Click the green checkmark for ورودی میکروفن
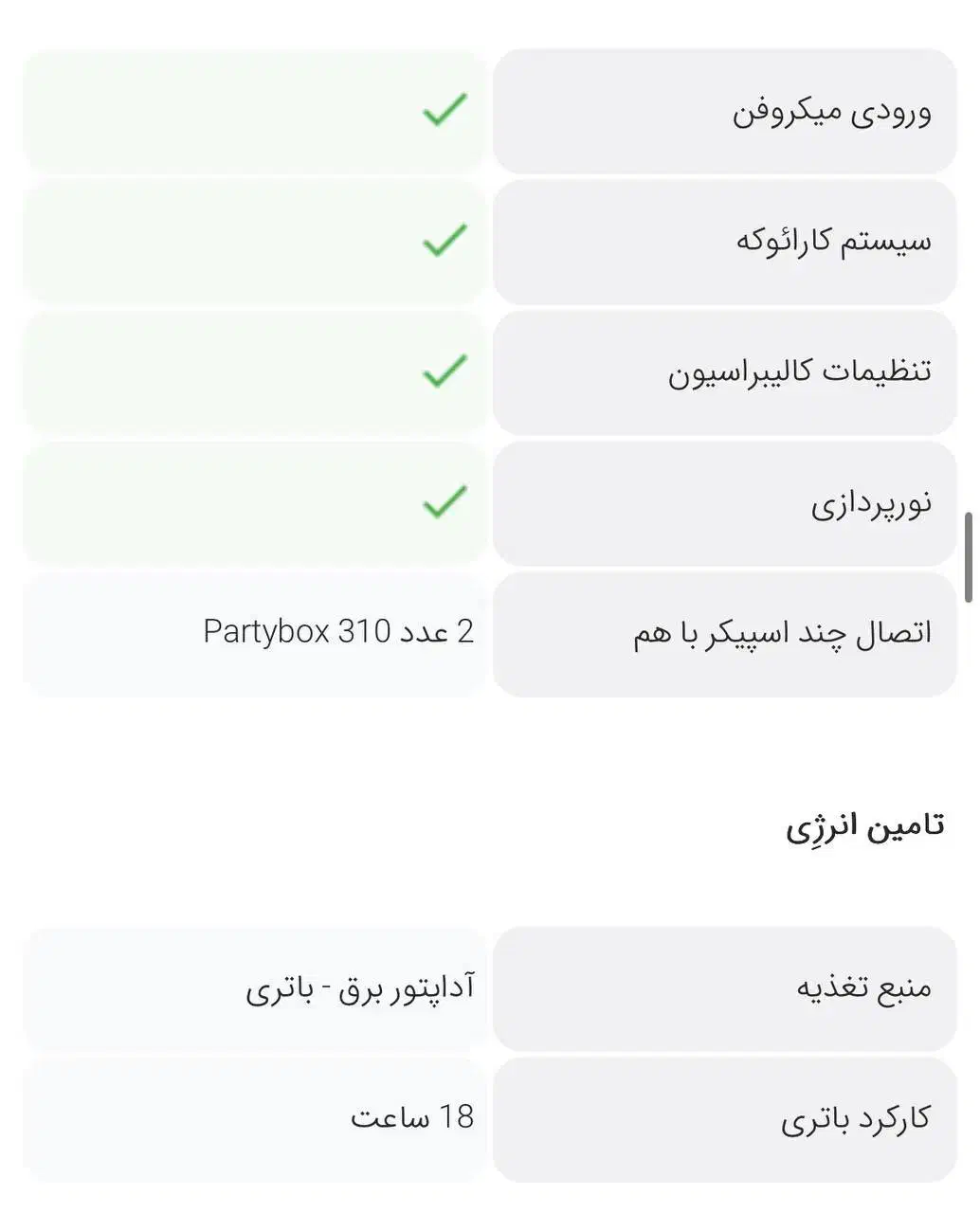Screen dimensions: 980x1213 [x=445, y=111]
